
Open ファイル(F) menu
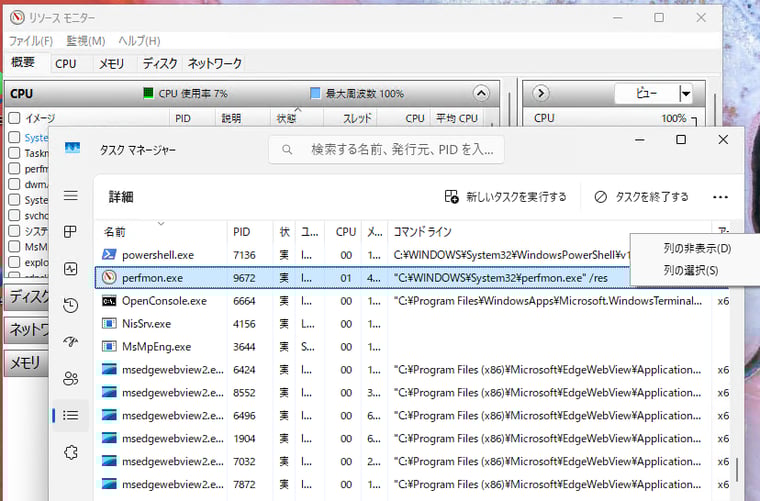(31, 41)
